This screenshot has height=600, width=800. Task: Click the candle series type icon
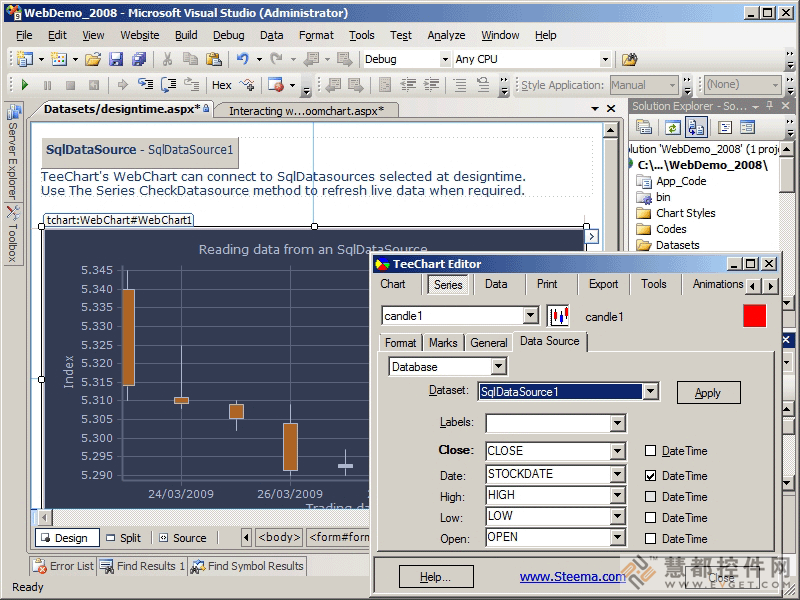[x=558, y=316]
